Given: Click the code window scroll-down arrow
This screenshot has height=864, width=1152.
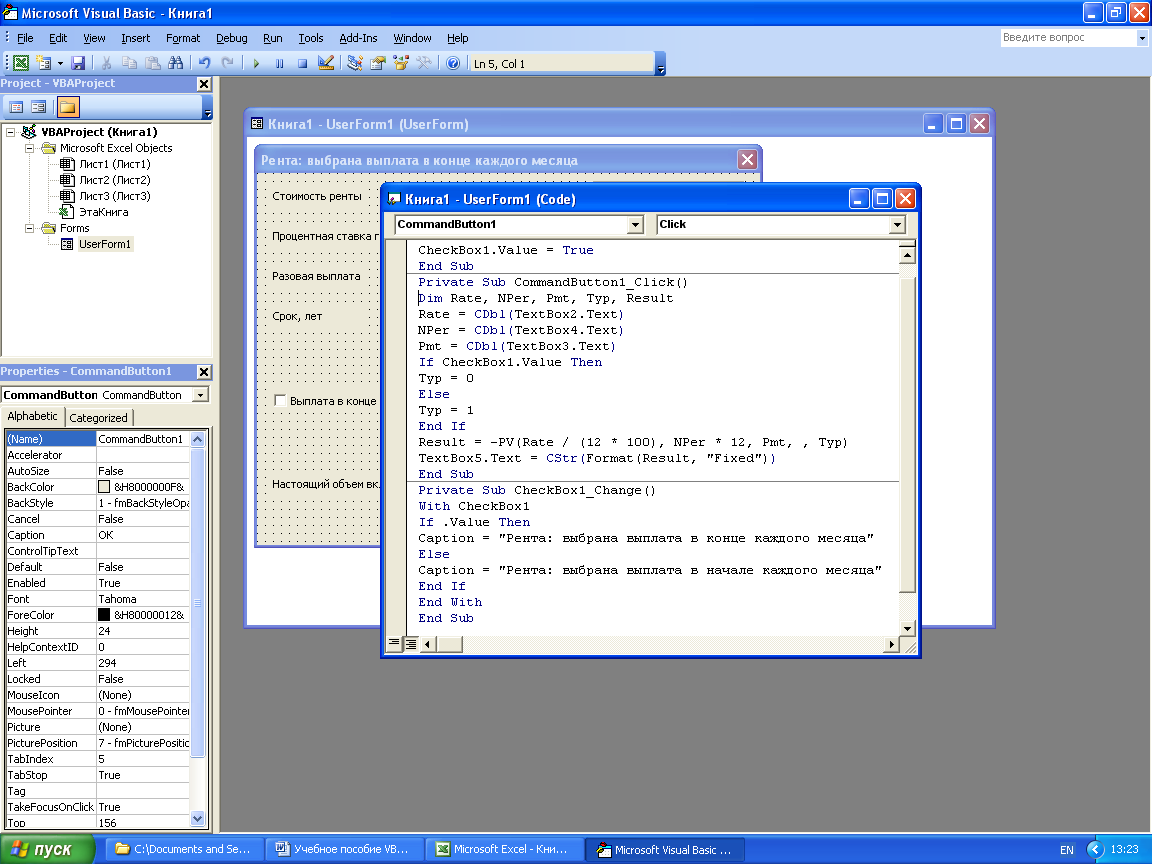Looking at the screenshot, I should (907, 629).
